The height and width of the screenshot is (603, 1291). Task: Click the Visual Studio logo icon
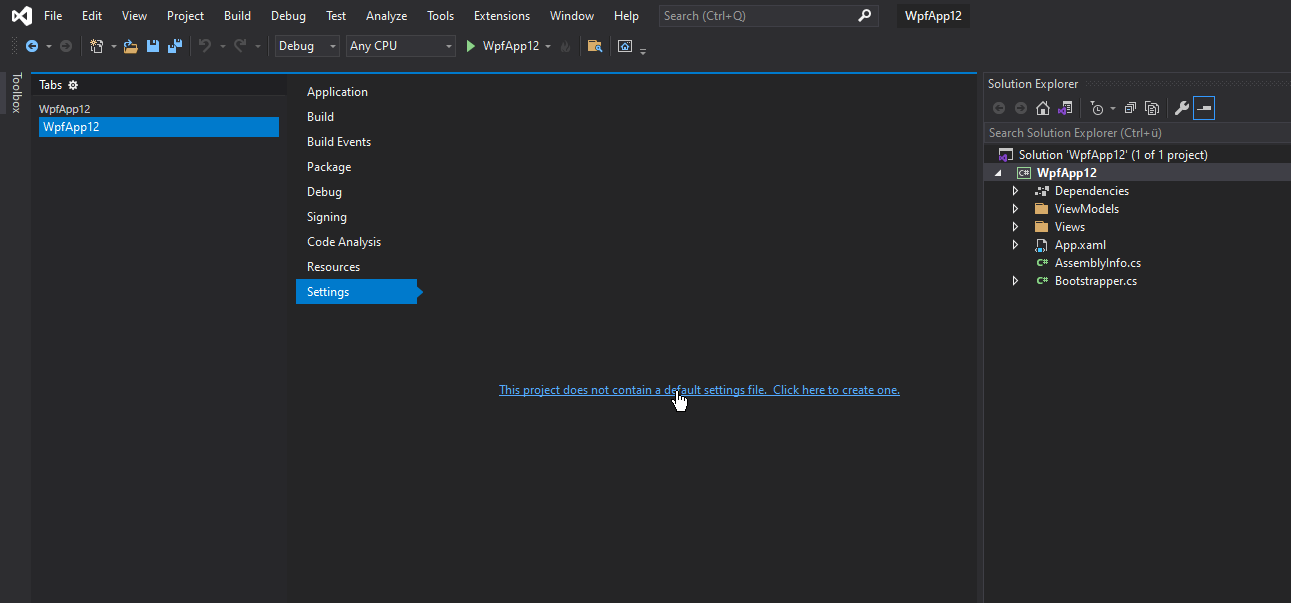click(x=21, y=16)
